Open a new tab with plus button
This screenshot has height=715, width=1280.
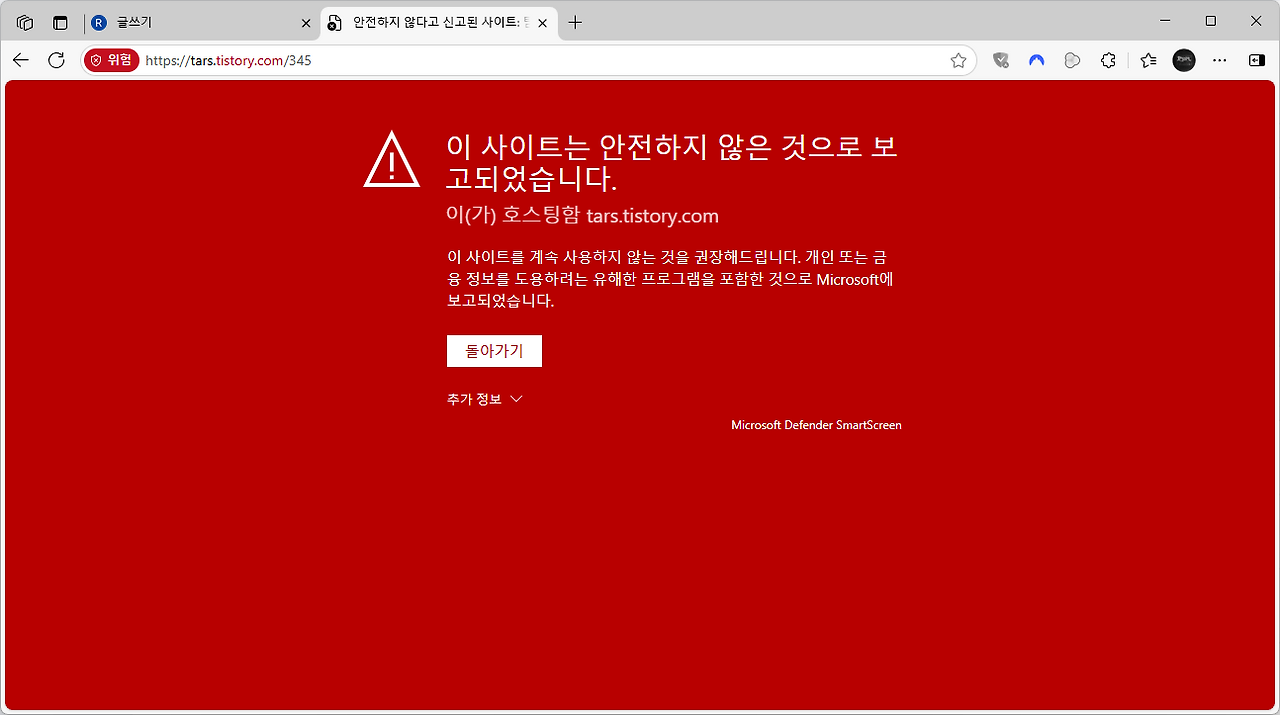[x=575, y=22]
